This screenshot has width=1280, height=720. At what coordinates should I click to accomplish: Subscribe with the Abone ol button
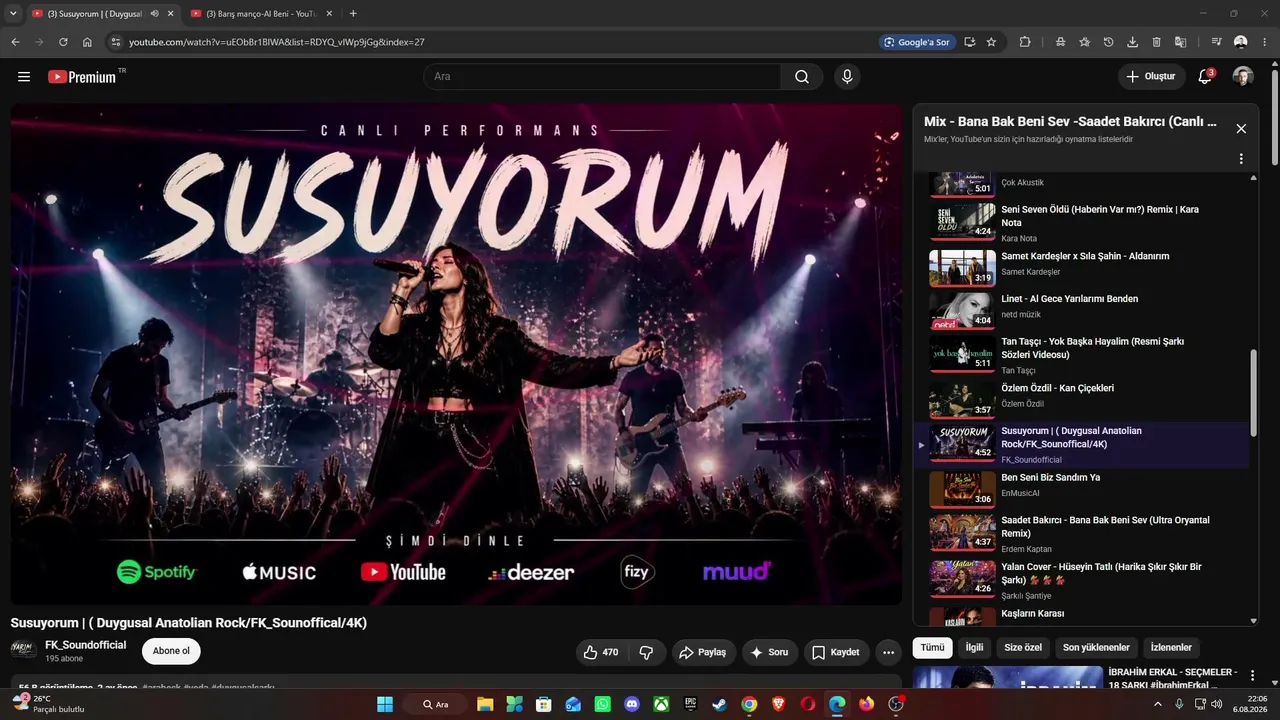point(171,651)
